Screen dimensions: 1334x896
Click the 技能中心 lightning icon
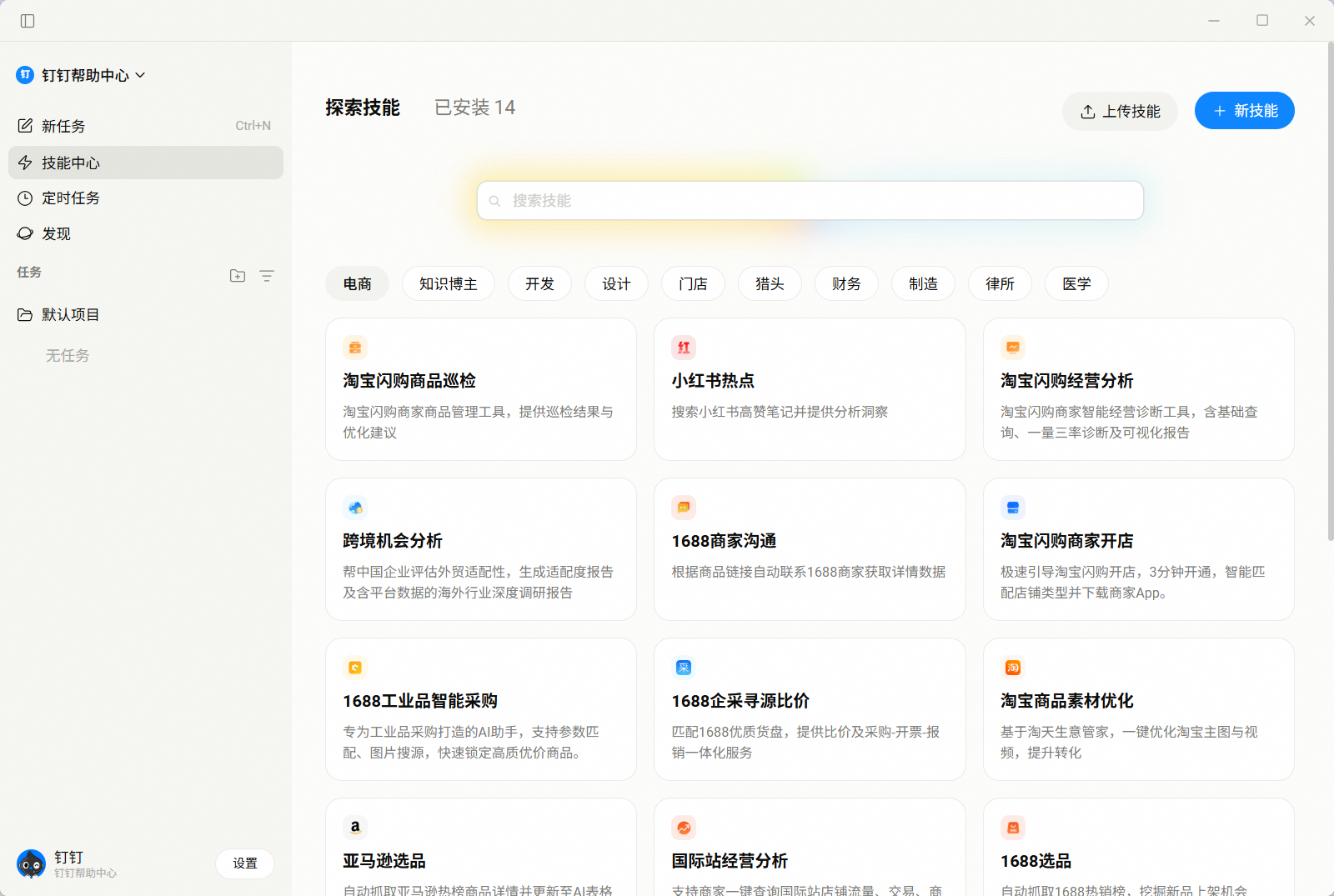25,163
